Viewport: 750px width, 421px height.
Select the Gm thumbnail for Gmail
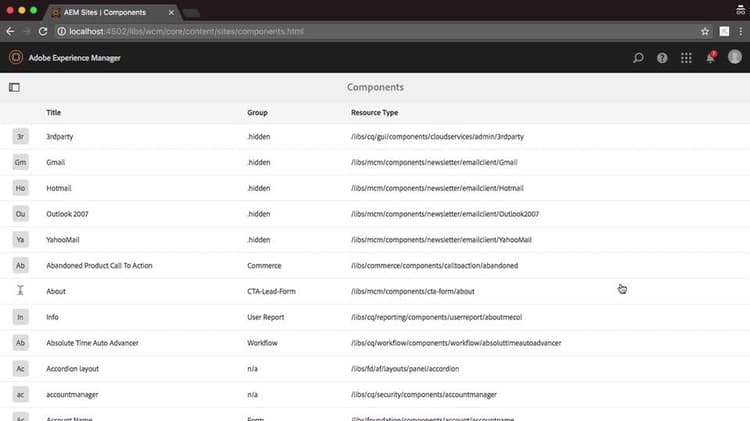[x=21, y=162]
